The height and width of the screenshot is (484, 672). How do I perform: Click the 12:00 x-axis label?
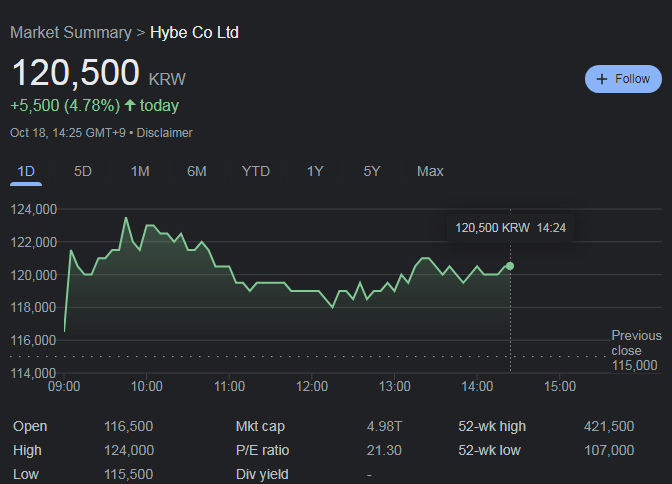312,386
